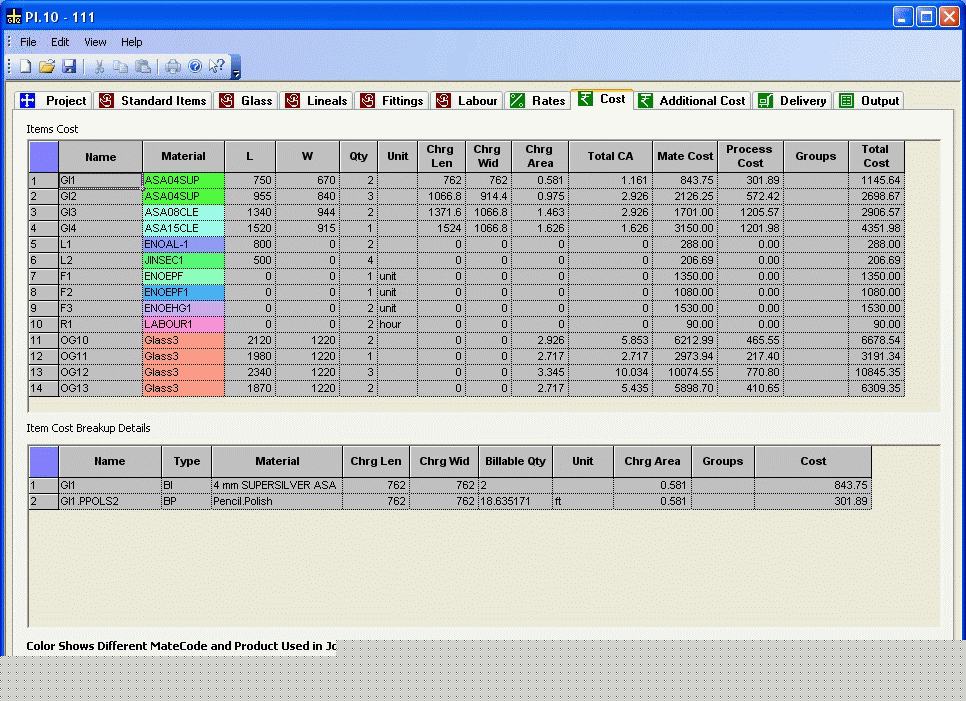Expand the toolbar options dropdown arrow
The image size is (966, 701).
click(x=235, y=73)
